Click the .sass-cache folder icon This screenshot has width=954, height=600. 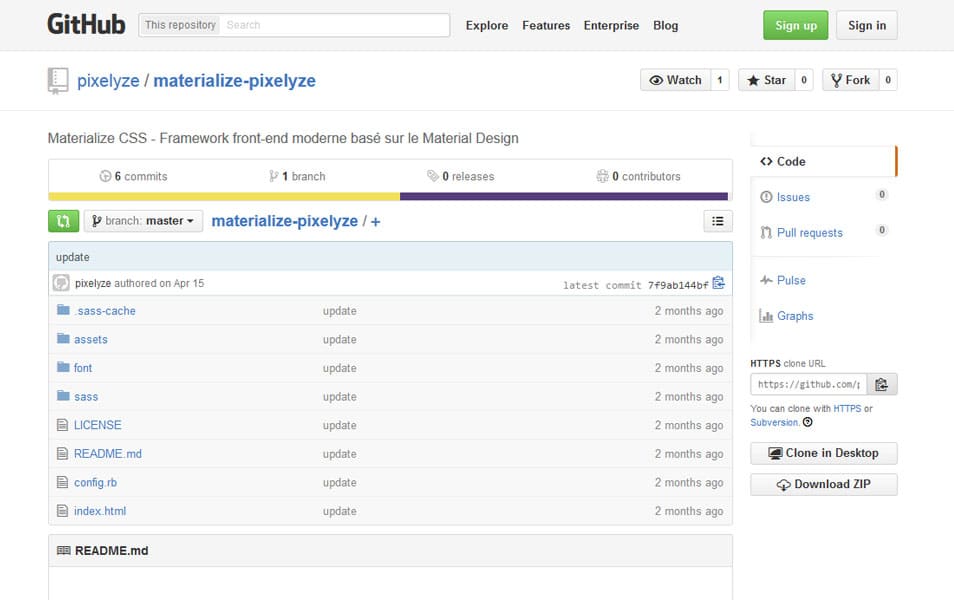point(63,310)
